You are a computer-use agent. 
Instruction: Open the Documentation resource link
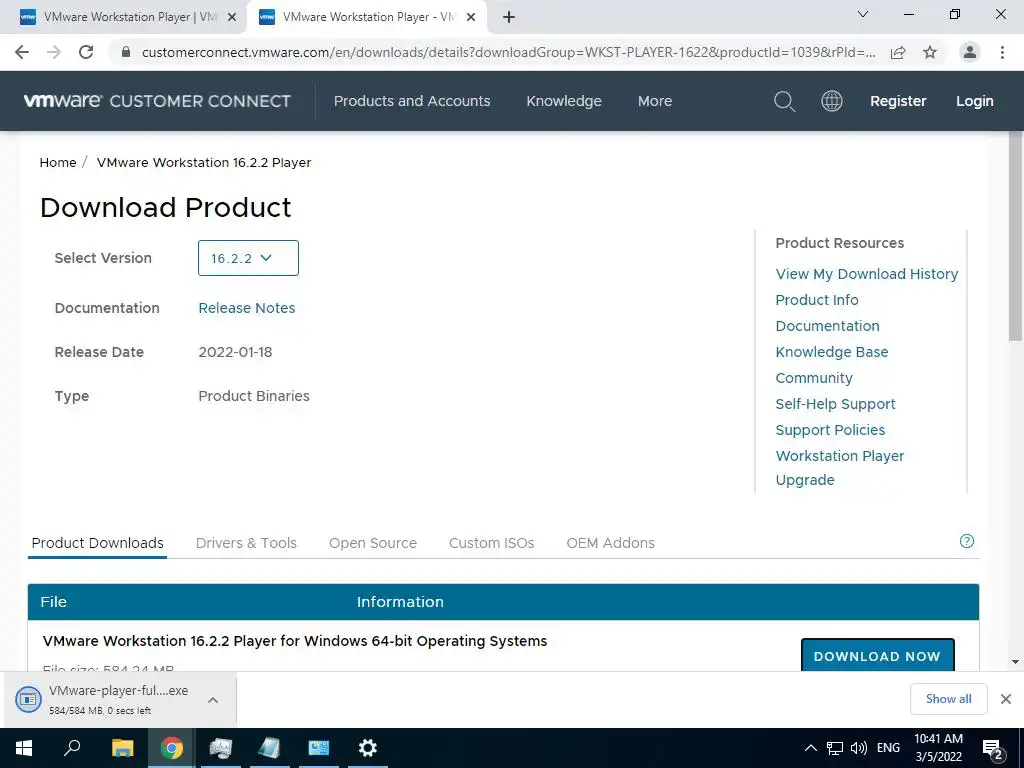click(827, 326)
